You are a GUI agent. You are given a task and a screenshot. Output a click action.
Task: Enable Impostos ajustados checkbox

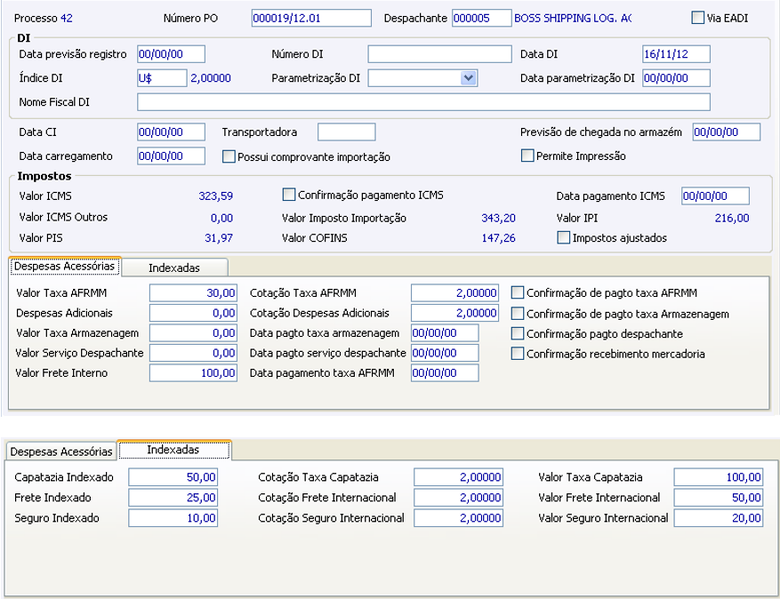tap(563, 237)
